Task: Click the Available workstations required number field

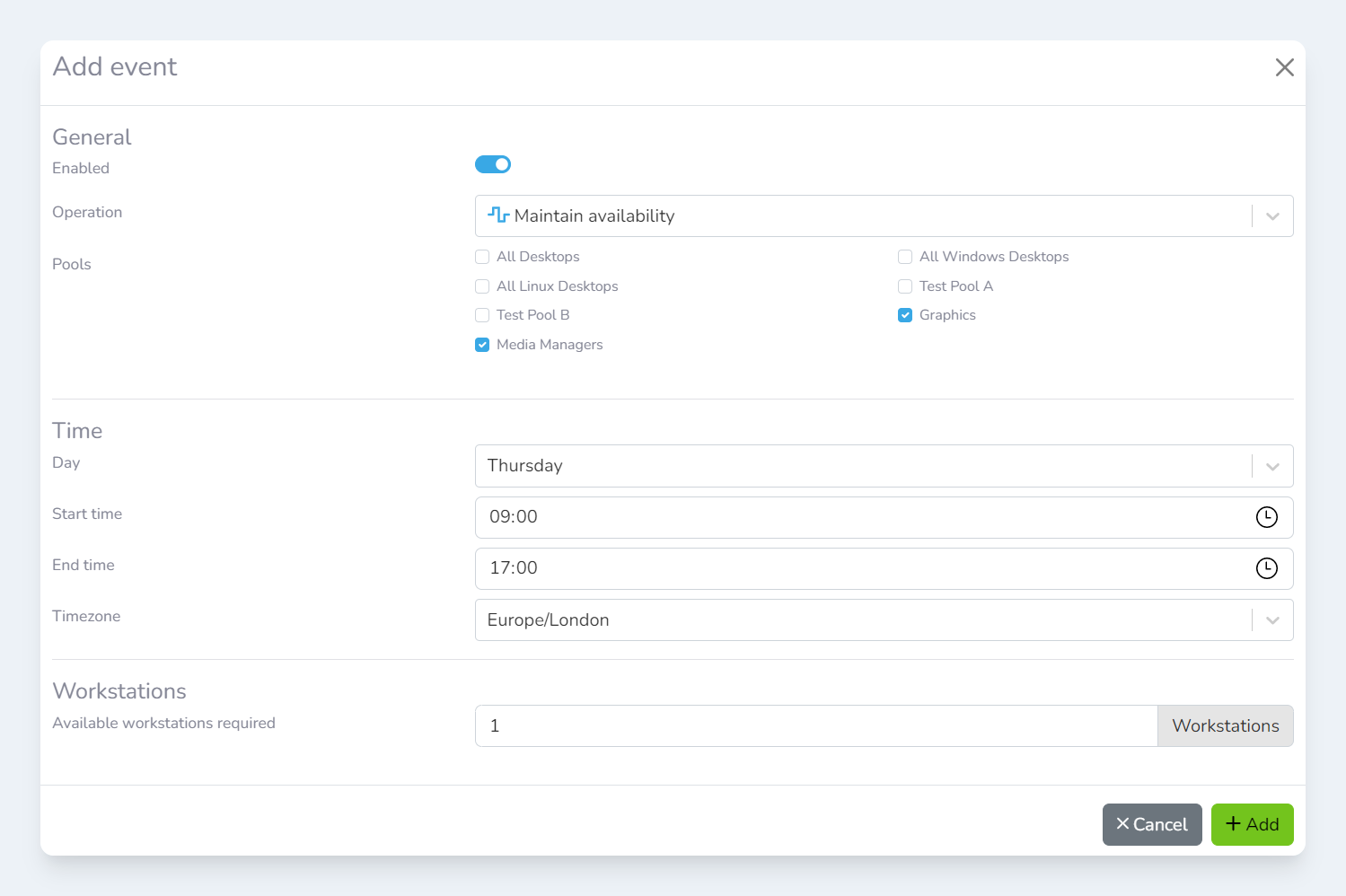Action: (x=815, y=725)
